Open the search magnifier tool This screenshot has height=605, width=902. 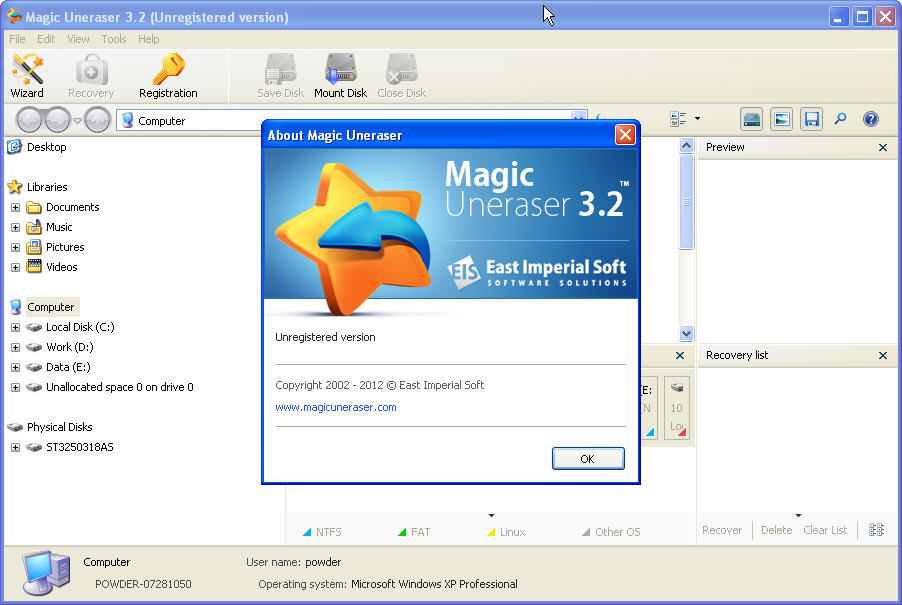pyautogui.click(x=841, y=119)
